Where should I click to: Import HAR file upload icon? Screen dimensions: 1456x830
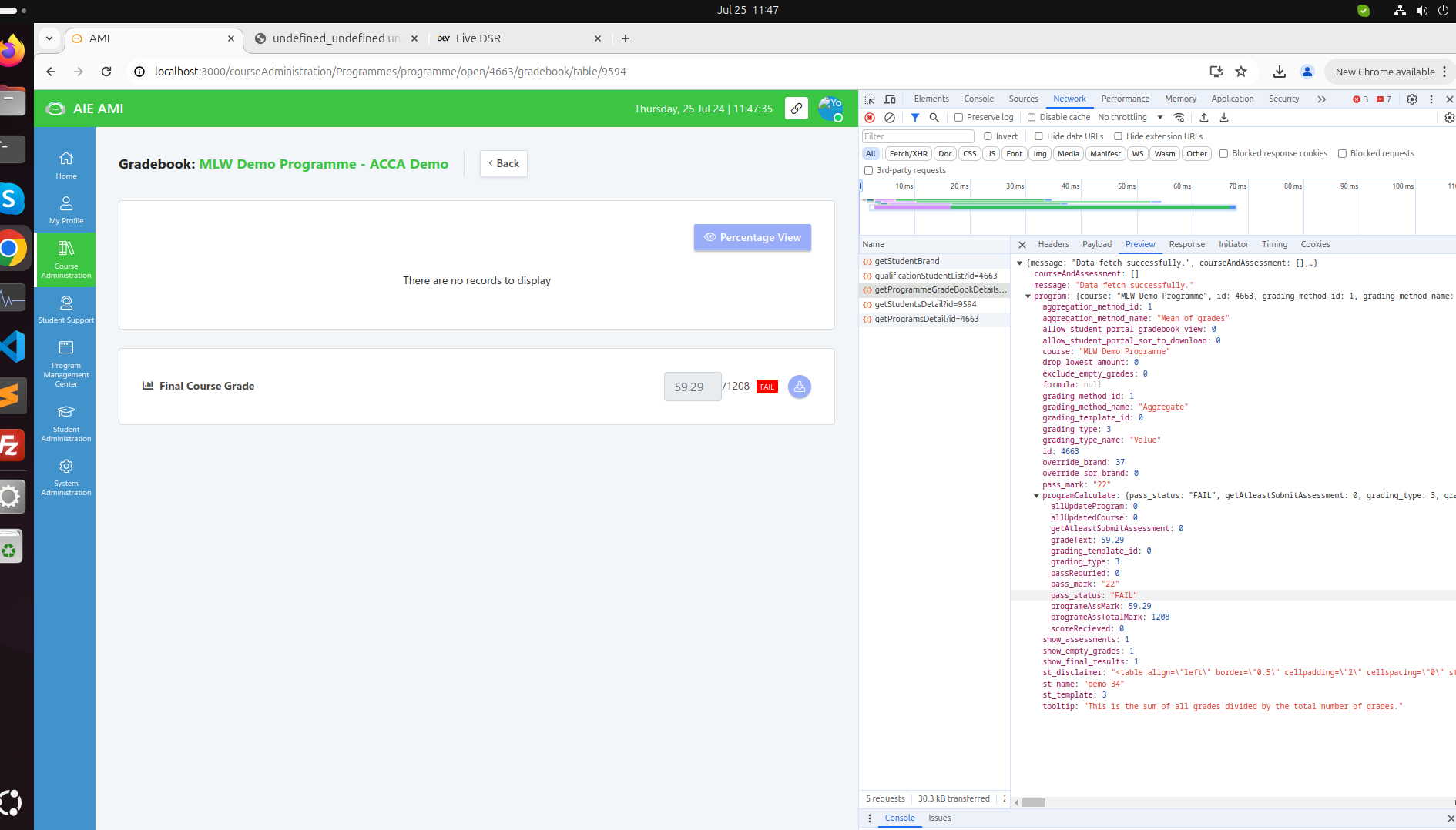(1204, 118)
